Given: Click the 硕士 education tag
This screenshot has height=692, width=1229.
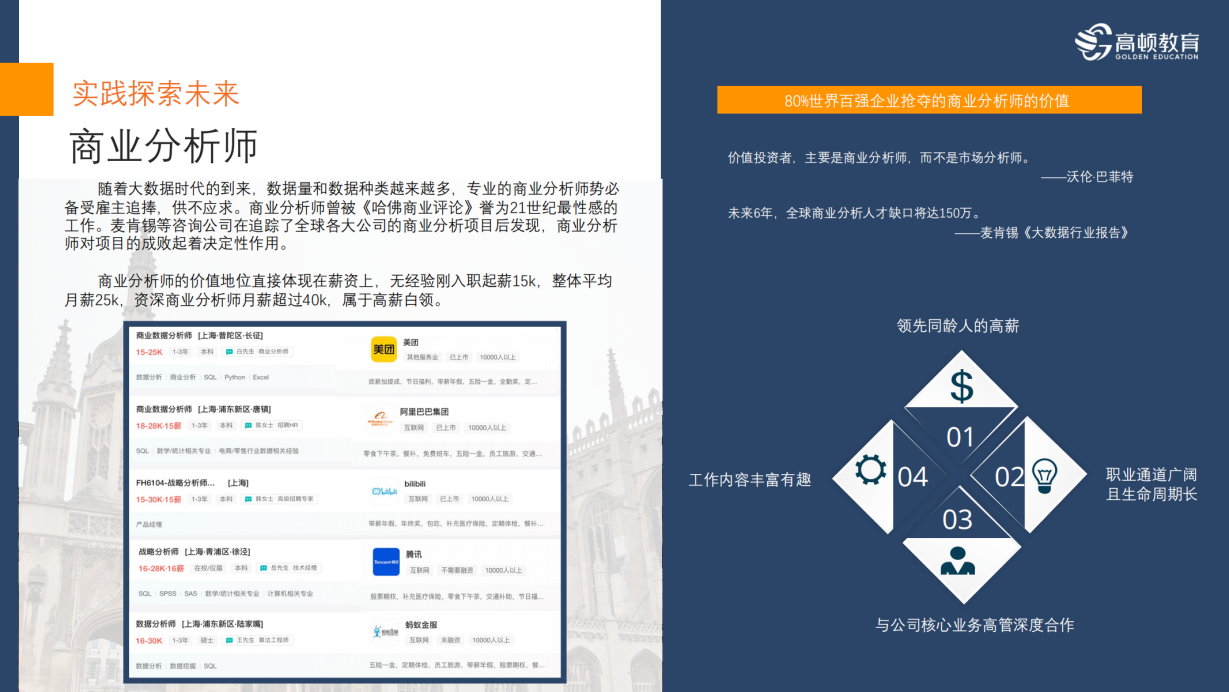Looking at the screenshot, I should point(207,640).
